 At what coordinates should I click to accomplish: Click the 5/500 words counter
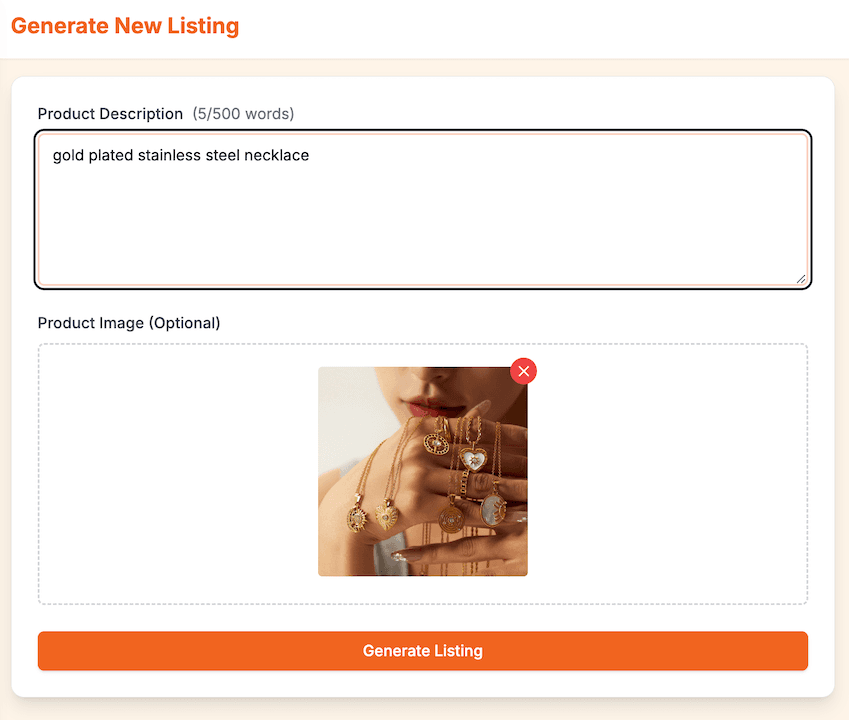tap(243, 114)
